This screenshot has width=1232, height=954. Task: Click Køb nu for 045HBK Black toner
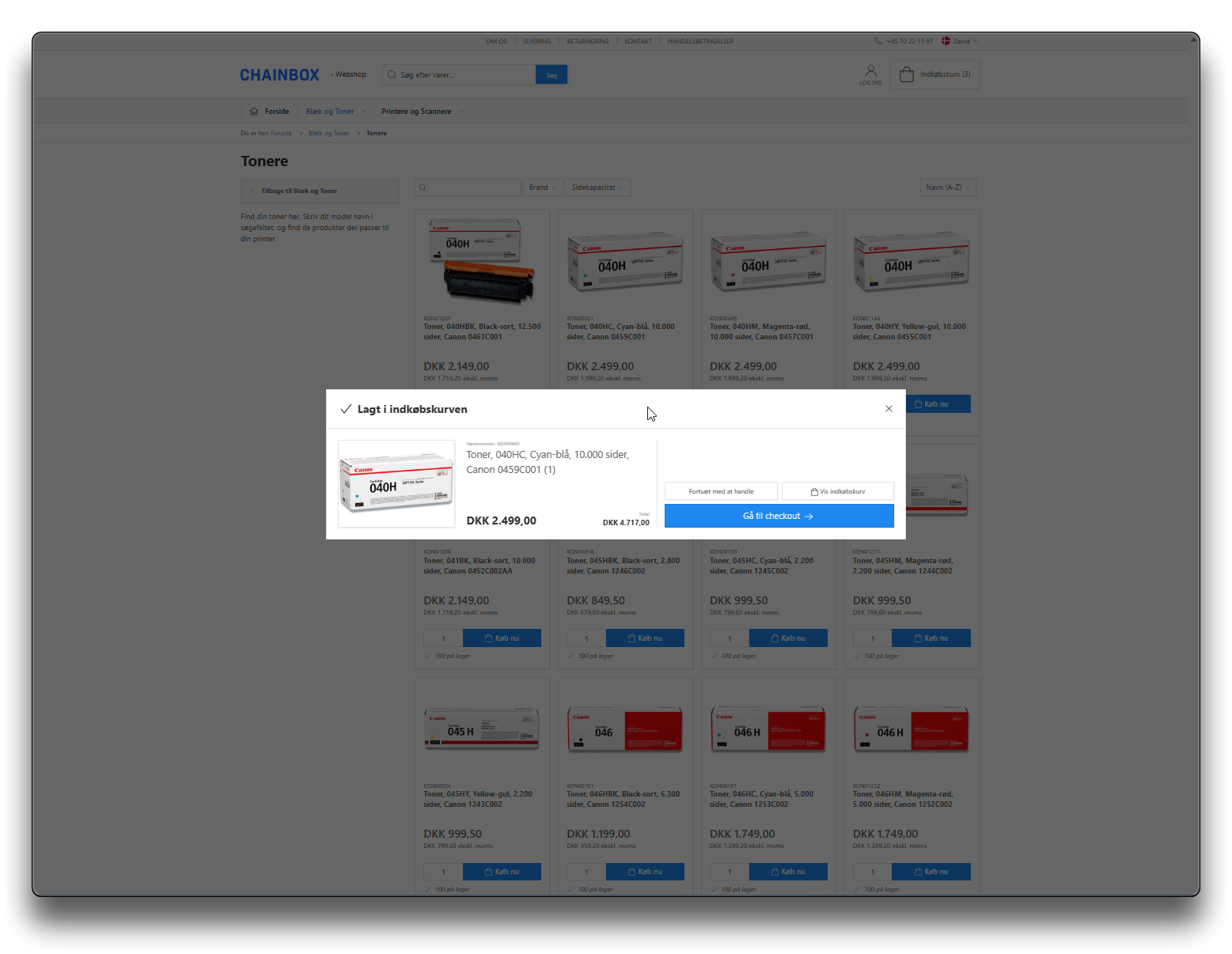pyautogui.click(x=645, y=638)
